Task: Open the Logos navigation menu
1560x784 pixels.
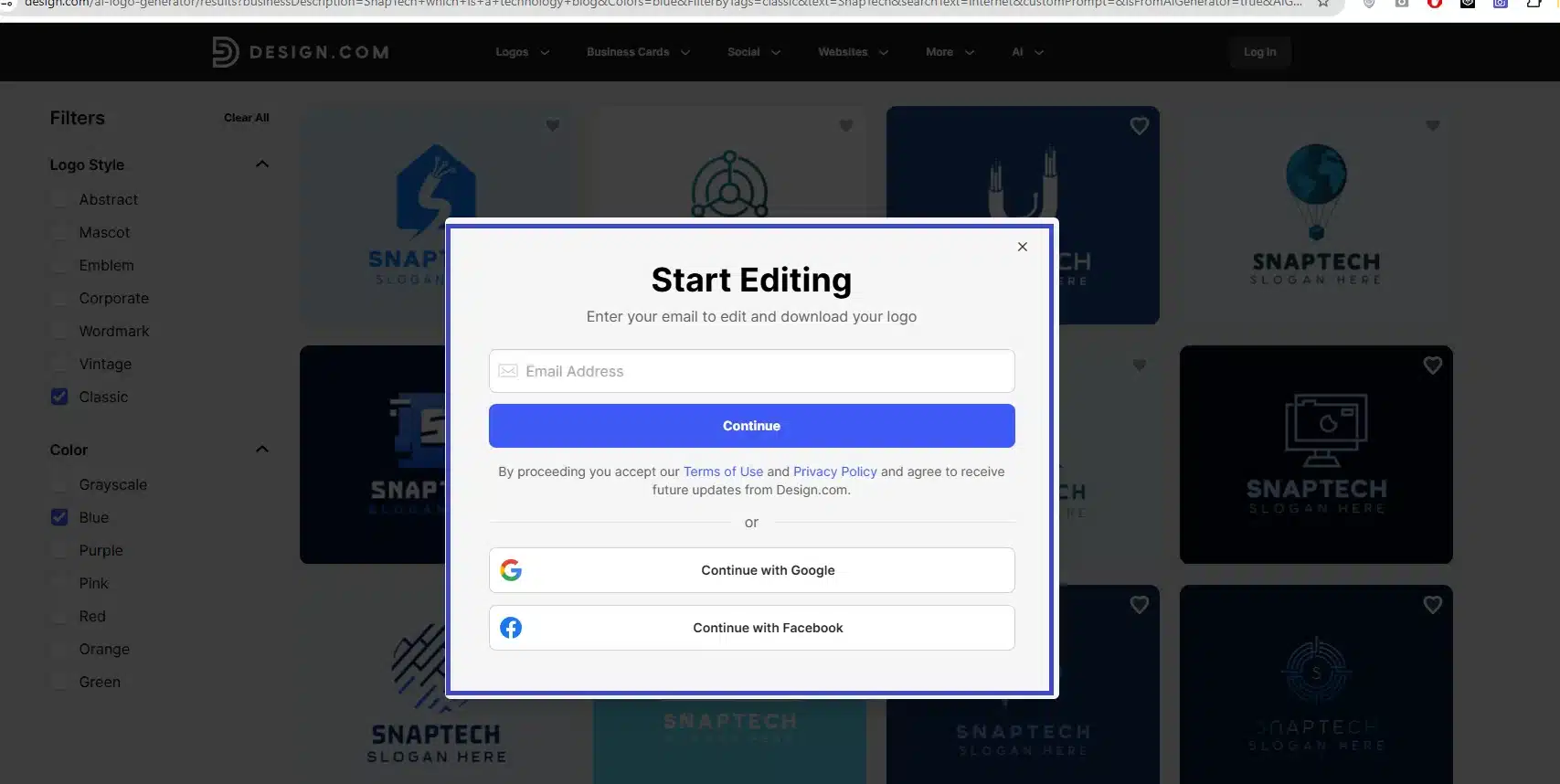Action: (522, 52)
